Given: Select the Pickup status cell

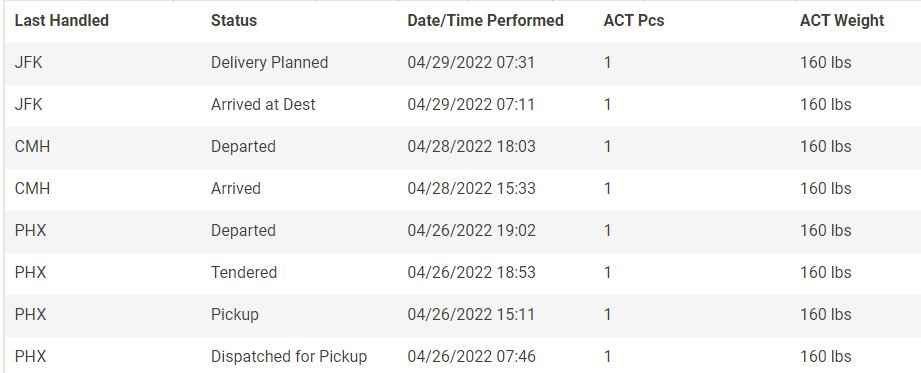Looking at the screenshot, I should point(235,315).
